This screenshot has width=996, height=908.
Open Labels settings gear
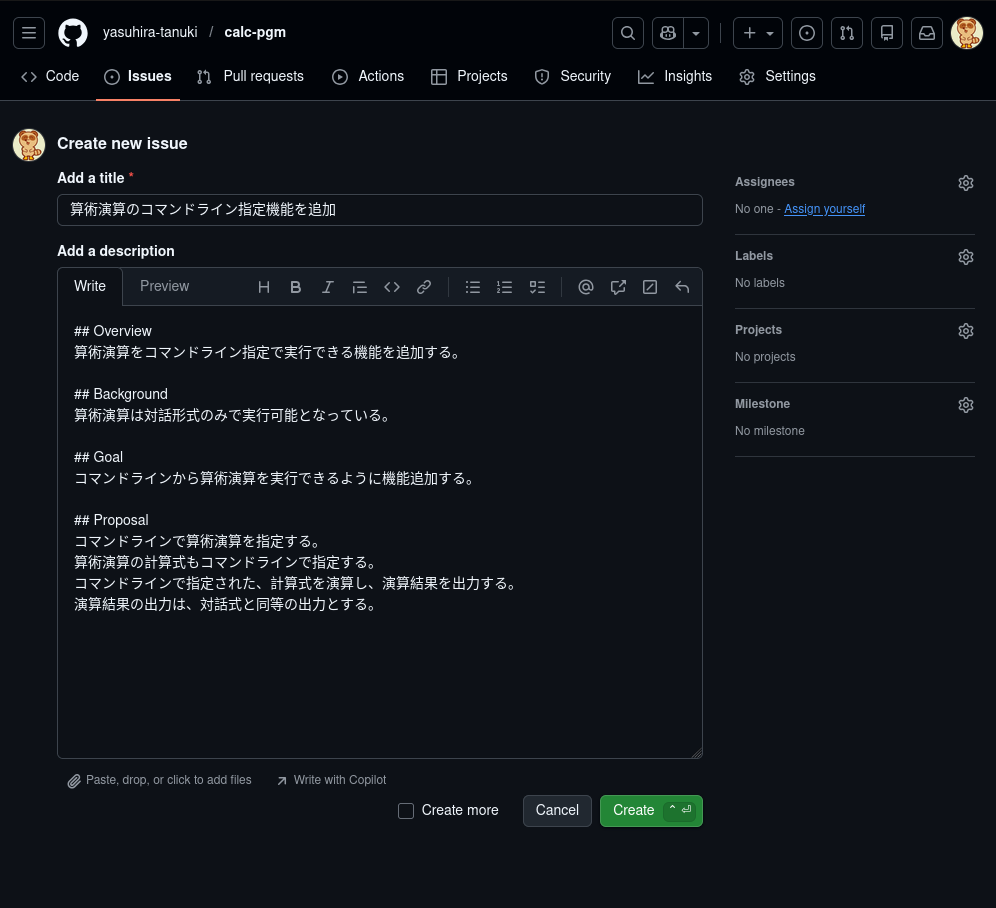[965, 257]
